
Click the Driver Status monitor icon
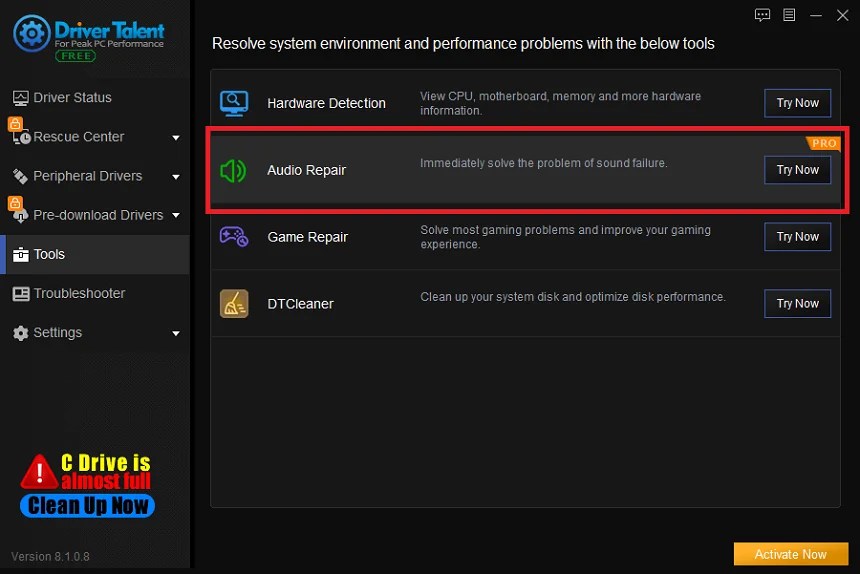pyautogui.click(x=20, y=98)
